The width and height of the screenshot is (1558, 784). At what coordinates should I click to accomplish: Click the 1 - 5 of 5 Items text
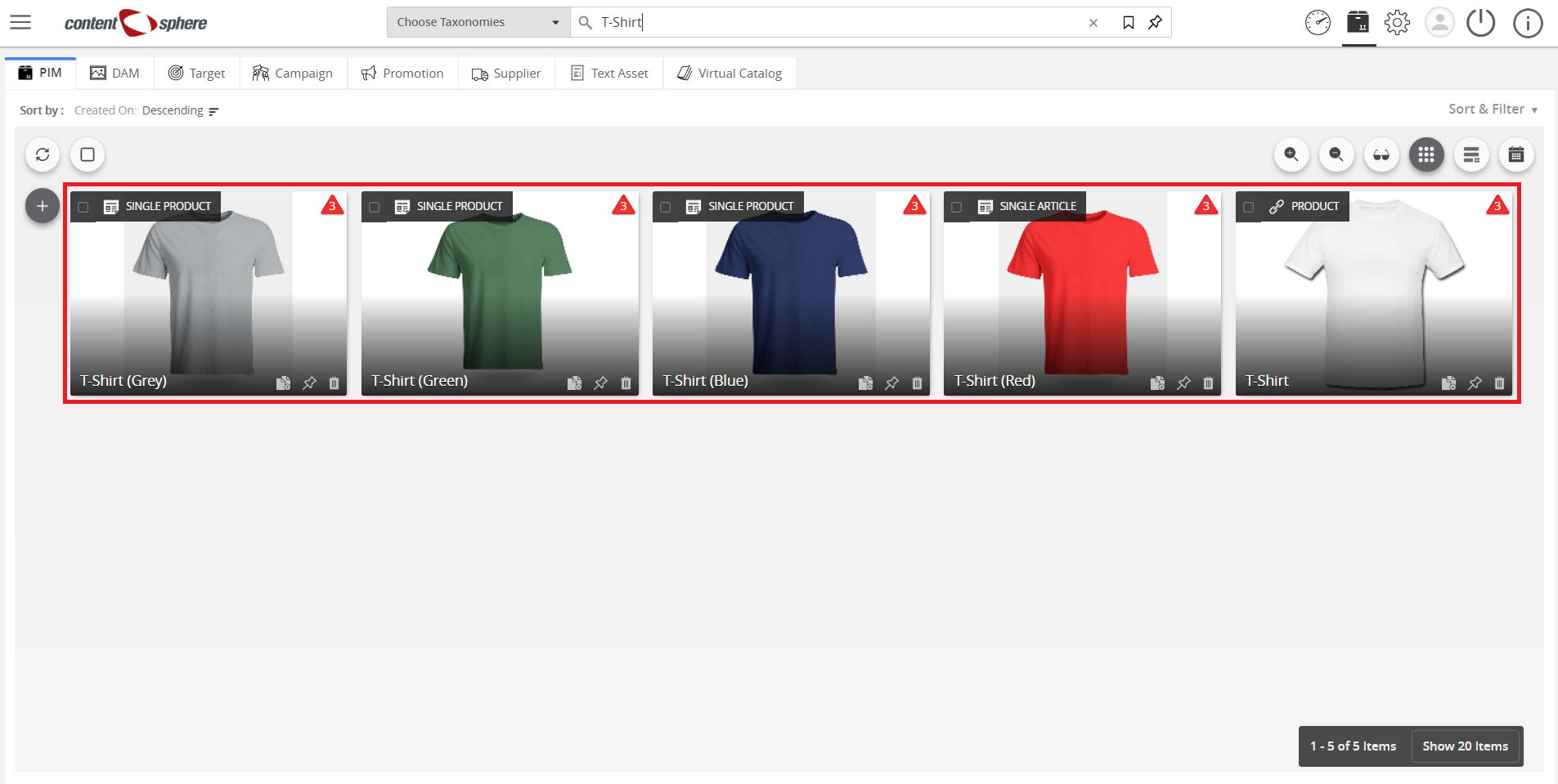[1353, 746]
